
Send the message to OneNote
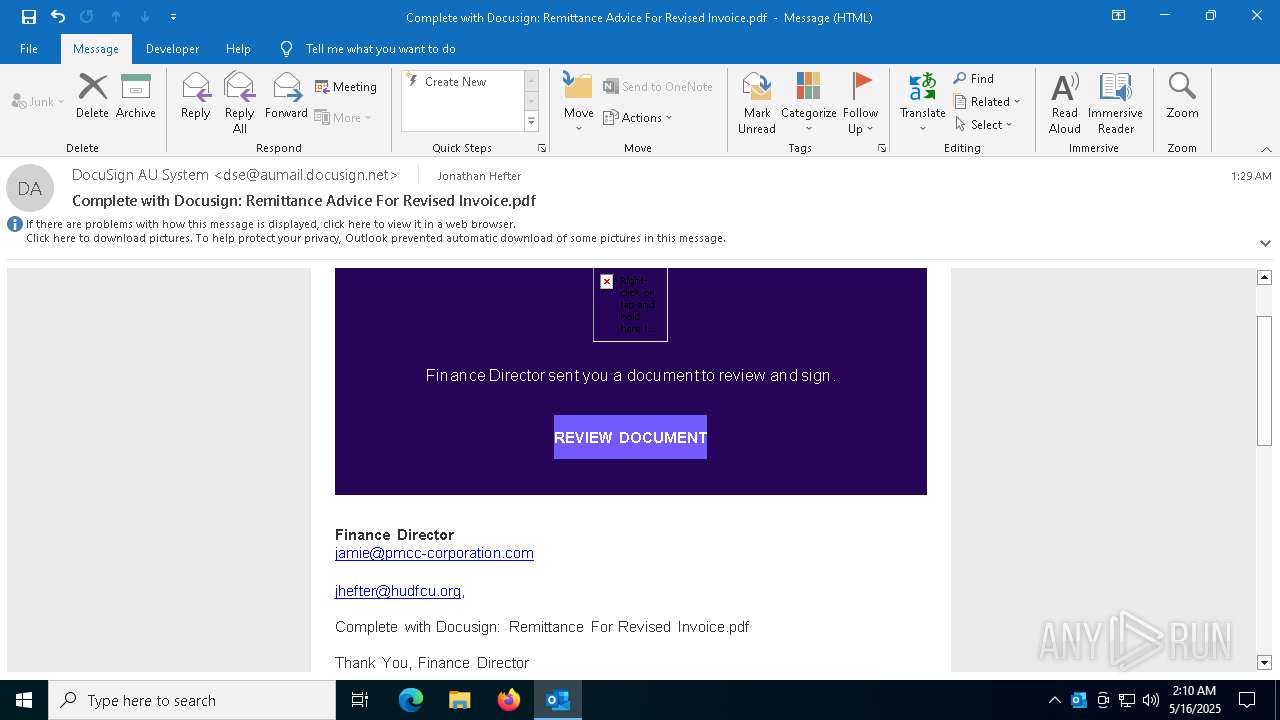(x=658, y=87)
